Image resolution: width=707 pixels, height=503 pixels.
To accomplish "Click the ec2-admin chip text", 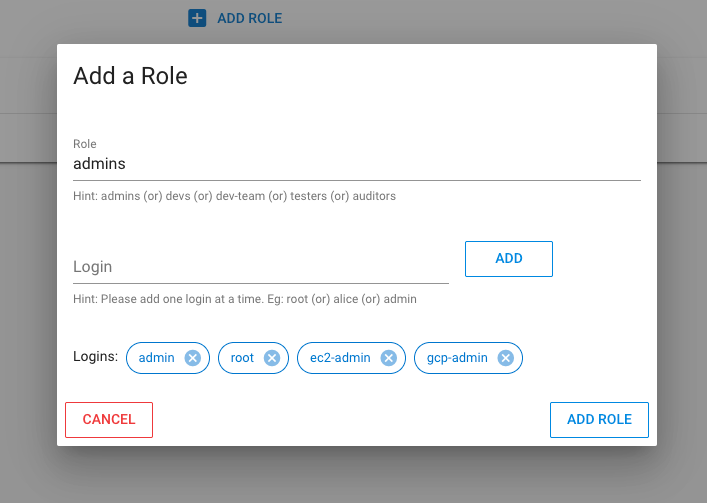I will (x=340, y=358).
